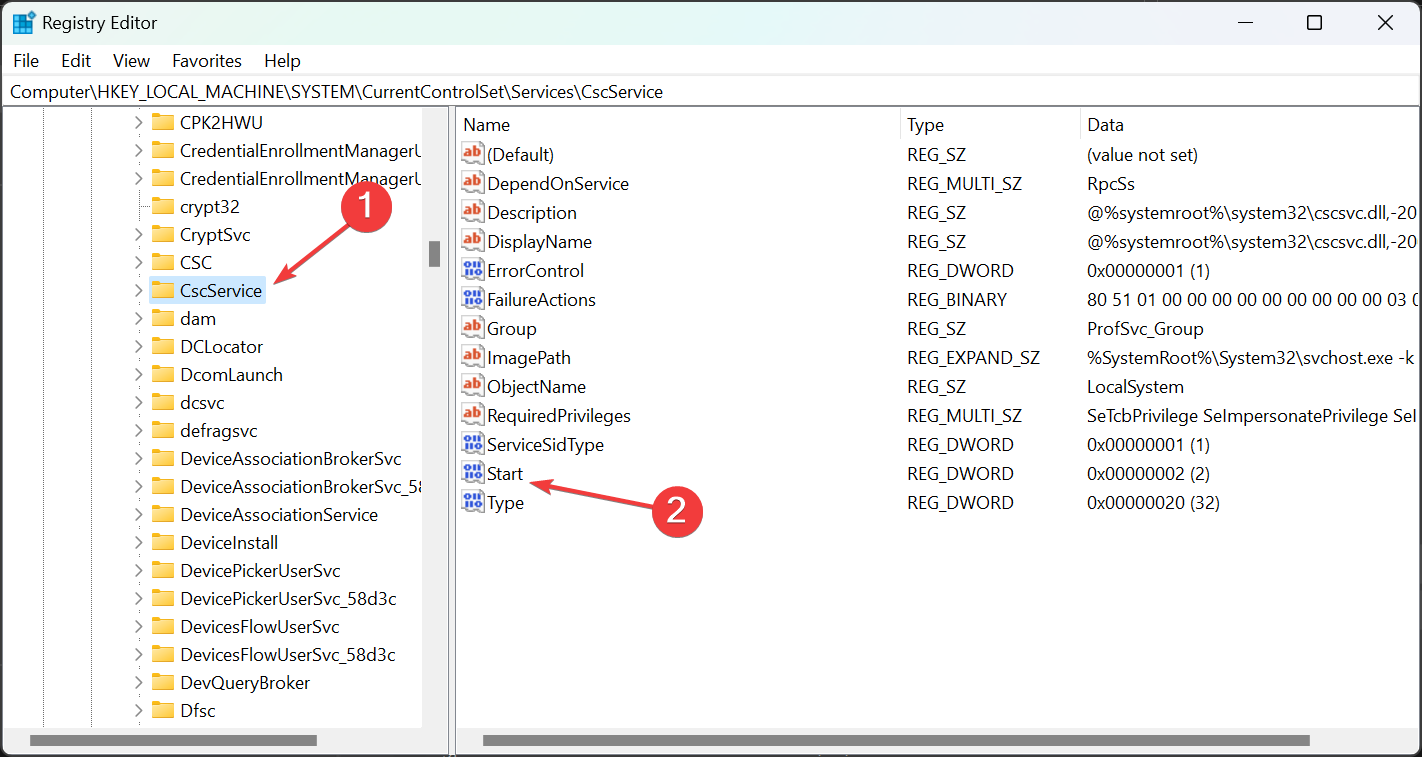The image size is (1422, 757).
Task: Expand the DevicePickerUserSvc_58d3c key
Action: (x=138, y=598)
